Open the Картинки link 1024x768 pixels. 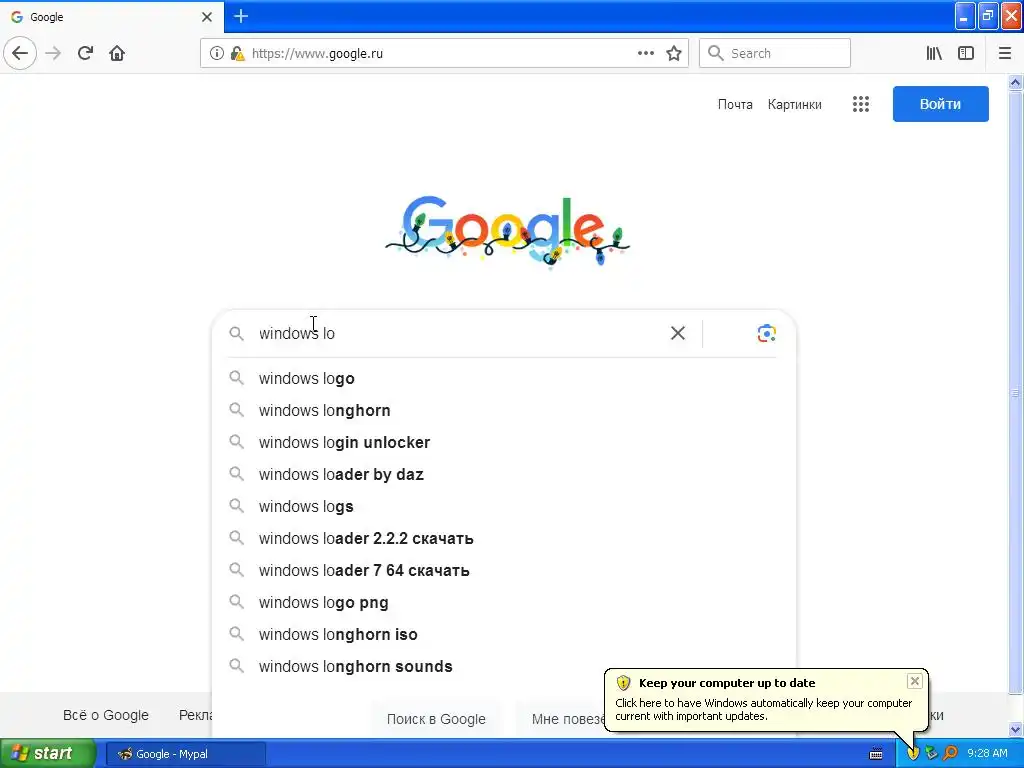coord(794,104)
